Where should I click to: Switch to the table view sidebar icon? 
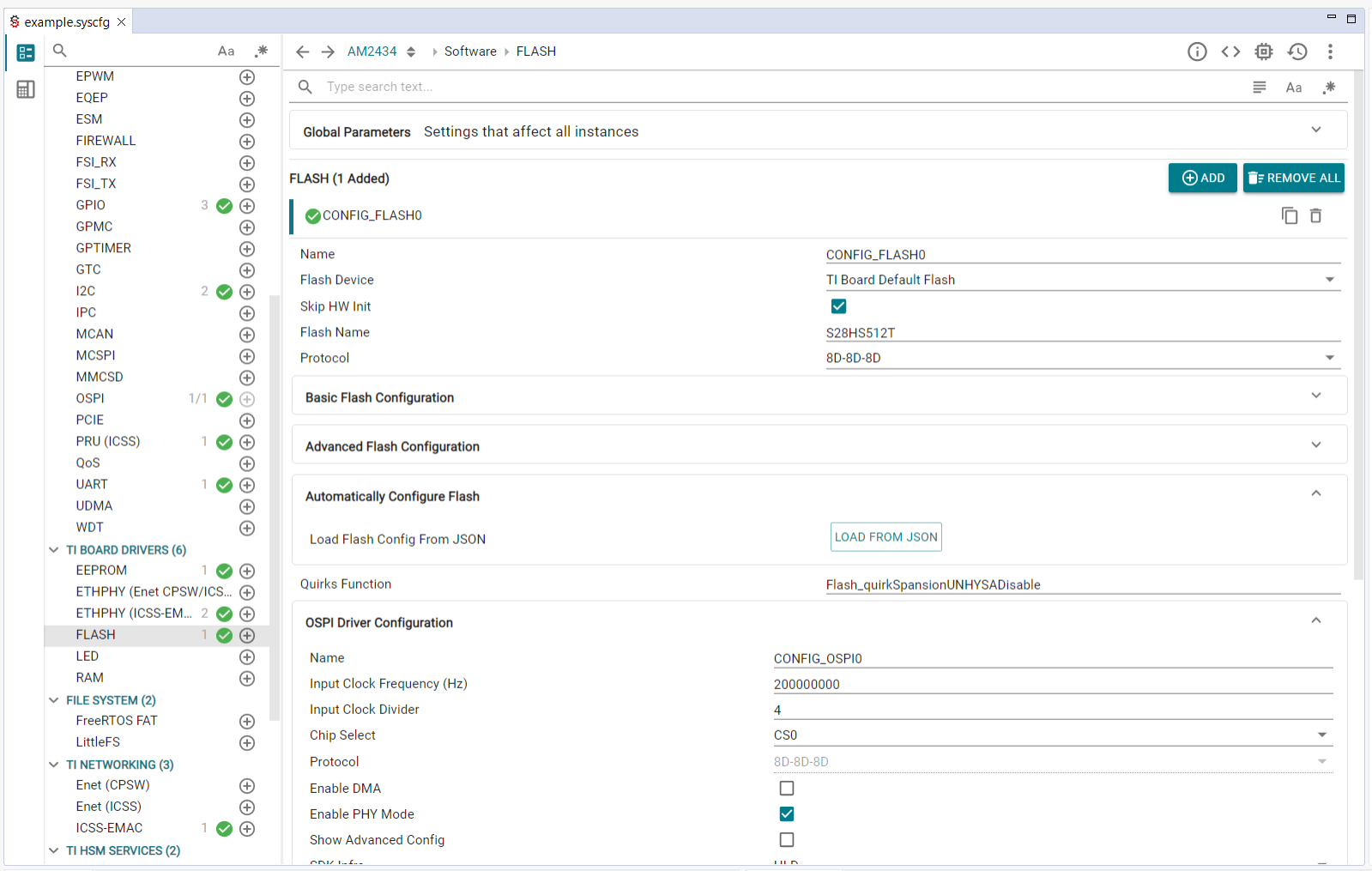26,89
